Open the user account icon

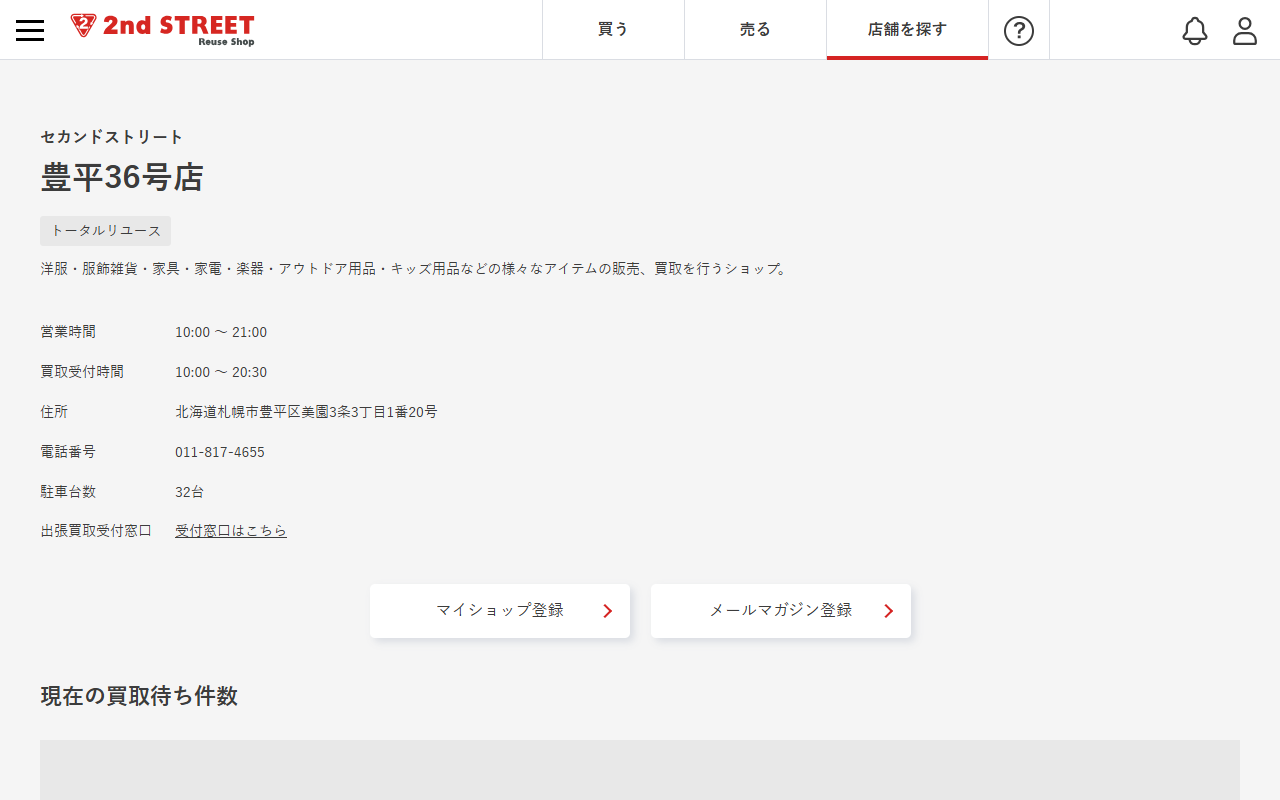[x=1245, y=31]
